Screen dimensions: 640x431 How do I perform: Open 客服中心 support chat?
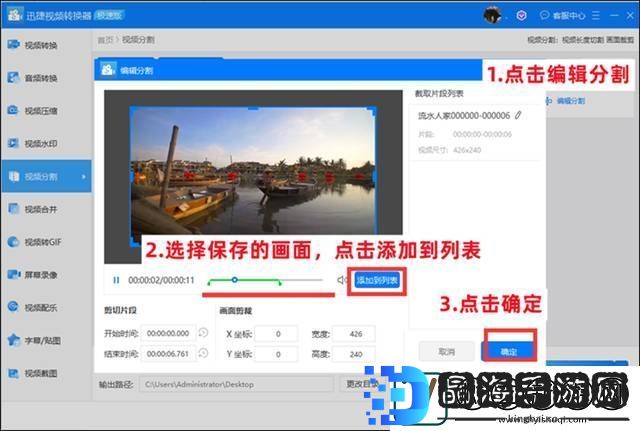click(562, 16)
